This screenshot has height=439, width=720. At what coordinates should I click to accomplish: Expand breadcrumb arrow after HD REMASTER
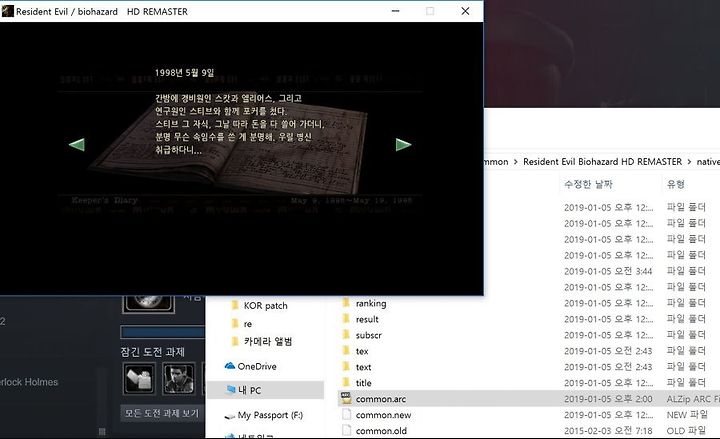point(689,162)
